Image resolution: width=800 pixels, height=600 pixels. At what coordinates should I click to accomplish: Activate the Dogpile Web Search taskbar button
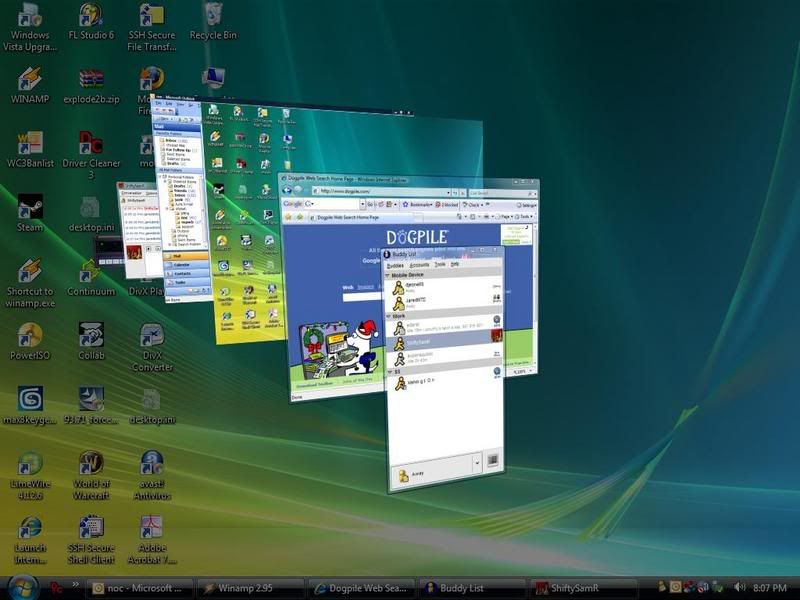pyautogui.click(x=361, y=588)
